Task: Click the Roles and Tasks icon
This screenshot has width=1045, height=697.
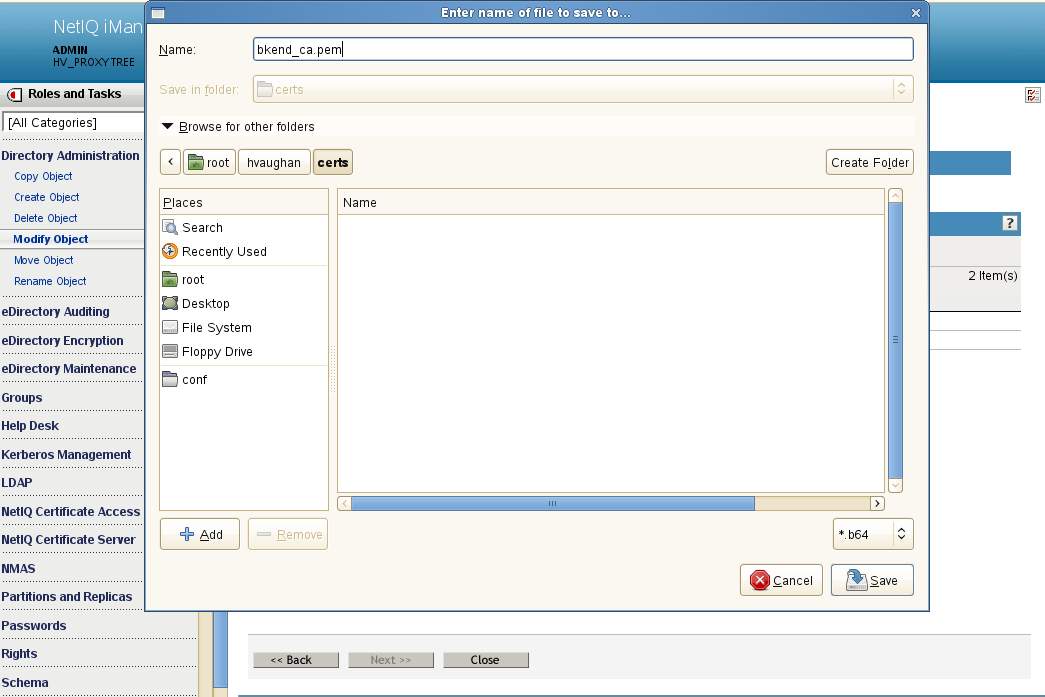Action: pos(14,95)
